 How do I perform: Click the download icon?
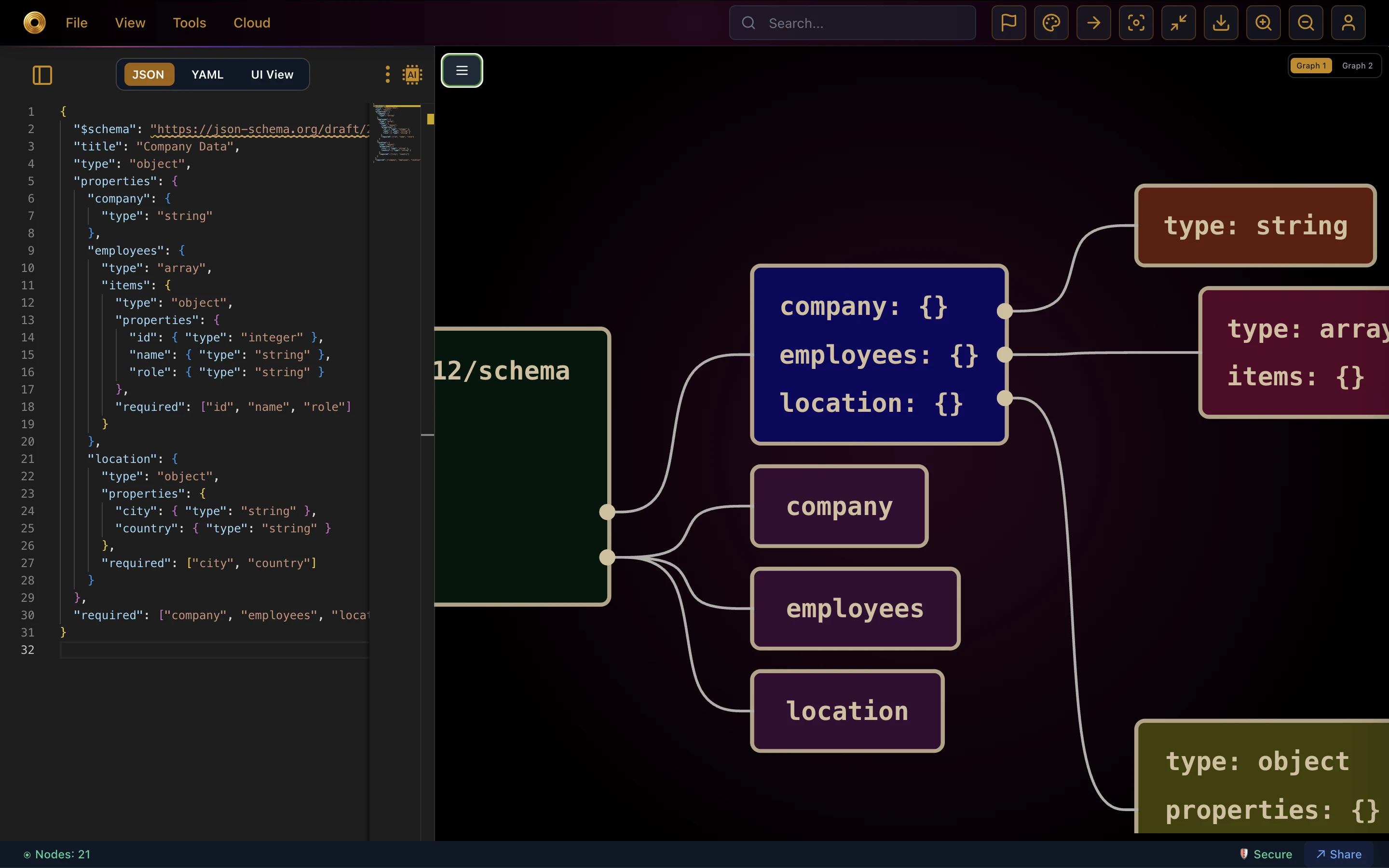(x=1221, y=23)
